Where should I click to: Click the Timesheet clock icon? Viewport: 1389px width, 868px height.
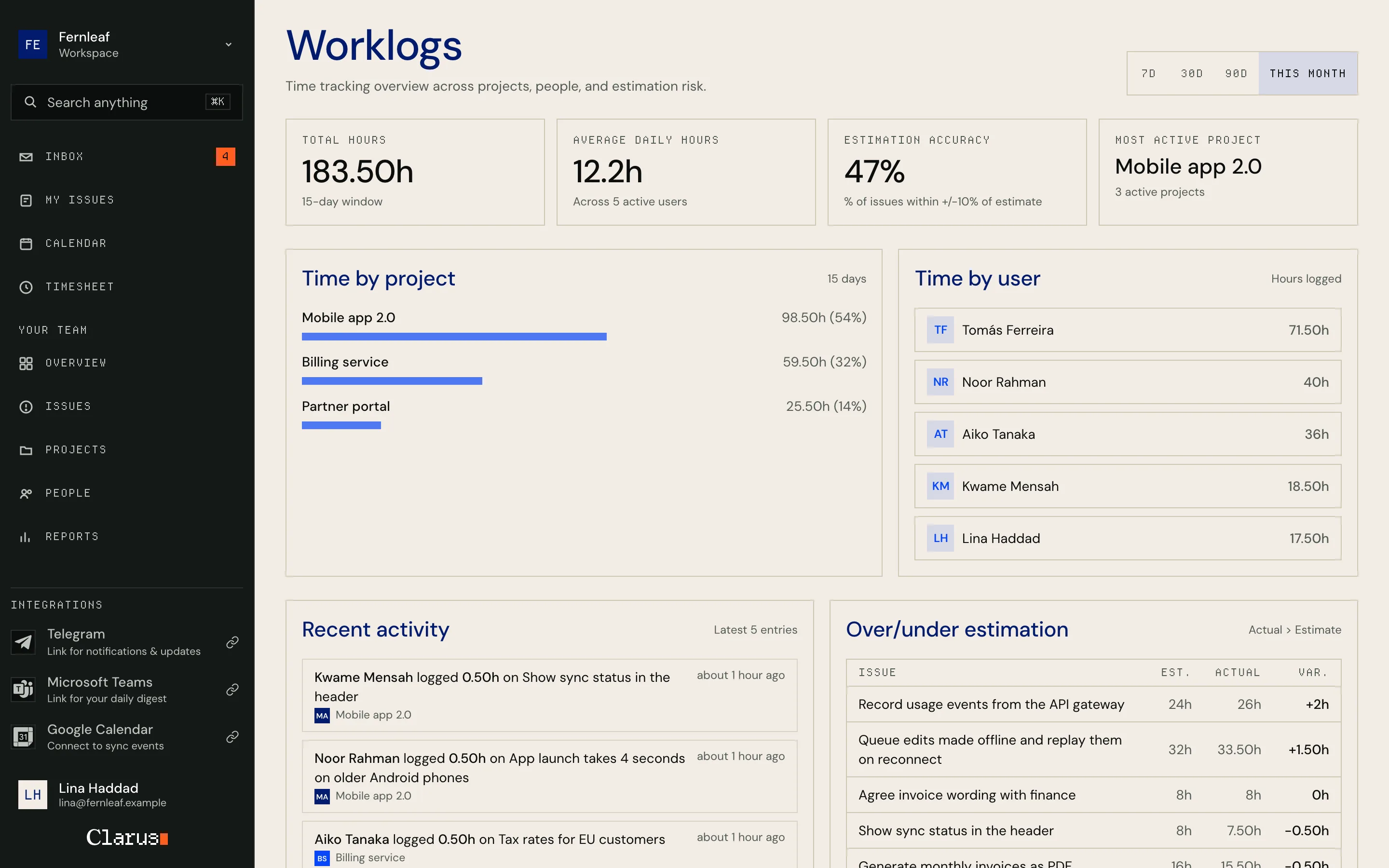(26, 287)
